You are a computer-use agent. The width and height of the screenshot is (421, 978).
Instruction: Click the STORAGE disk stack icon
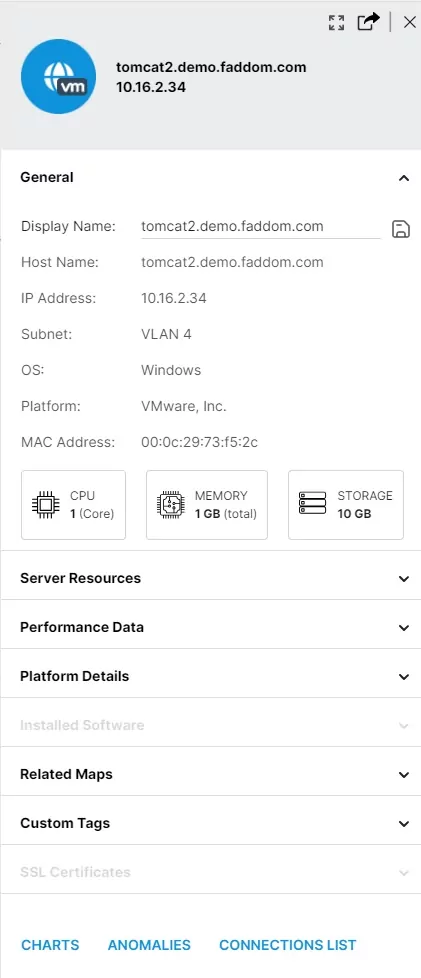coord(312,503)
